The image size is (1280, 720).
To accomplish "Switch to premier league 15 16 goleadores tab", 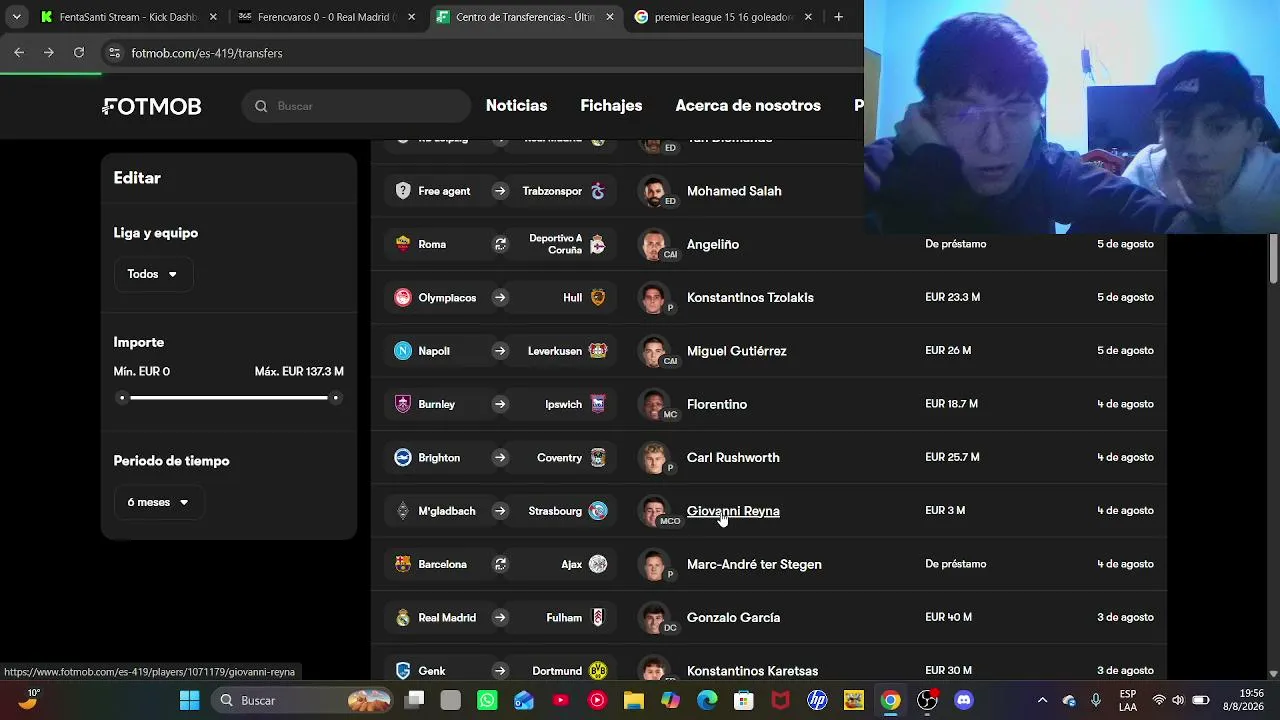I will (724, 17).
